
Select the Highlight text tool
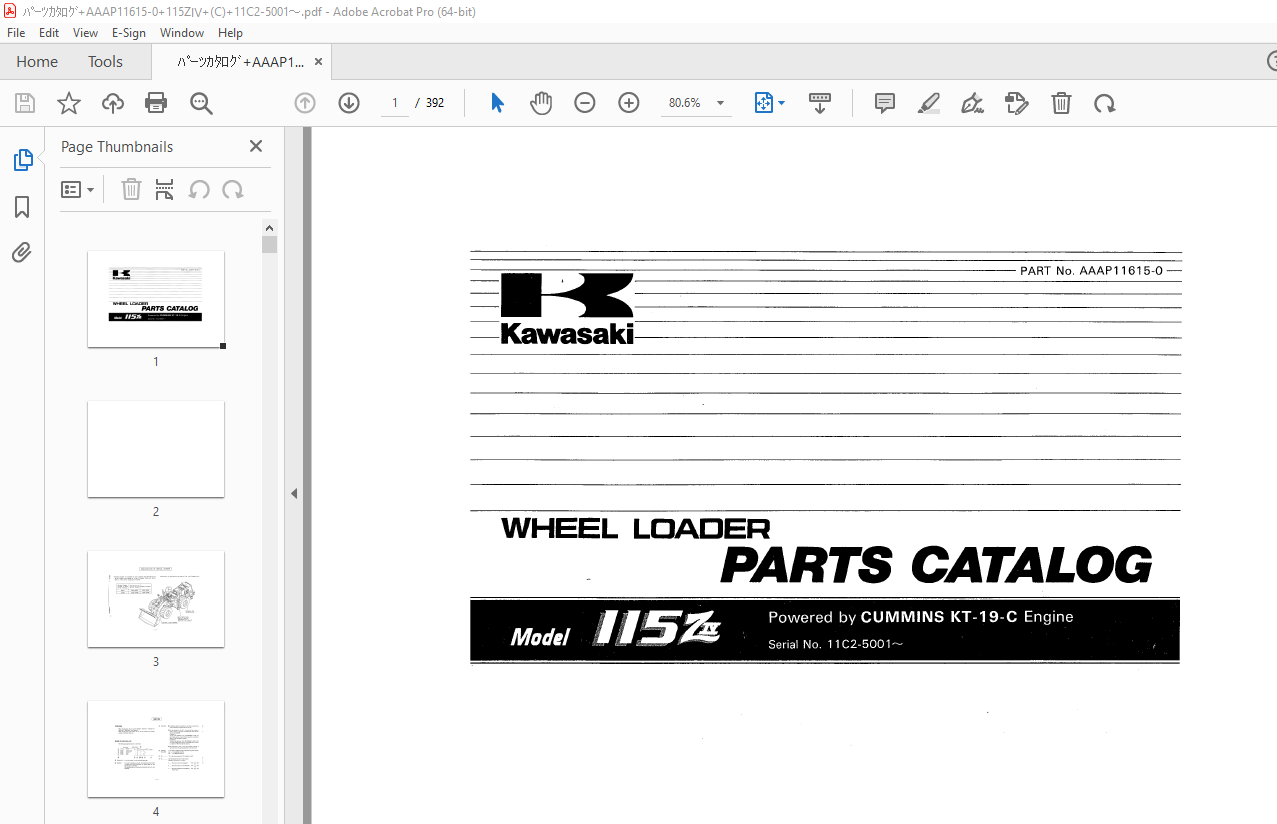click(x=929, y=103)
